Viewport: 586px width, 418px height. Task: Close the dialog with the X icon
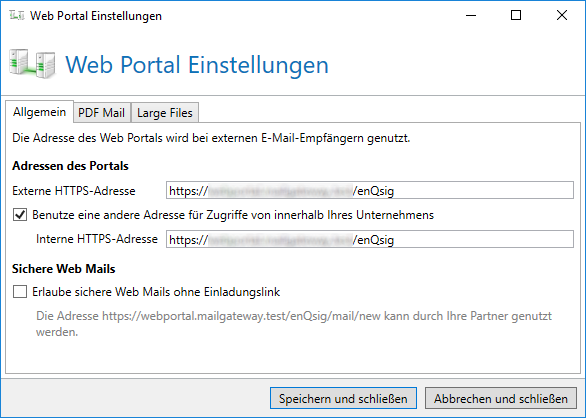point(562,15)
